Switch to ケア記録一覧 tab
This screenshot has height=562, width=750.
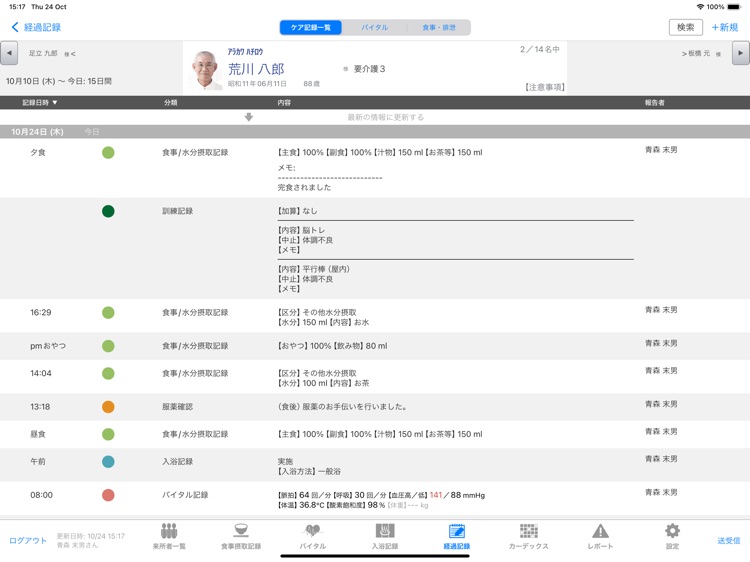pyautogui.click(x=311, y=27)
